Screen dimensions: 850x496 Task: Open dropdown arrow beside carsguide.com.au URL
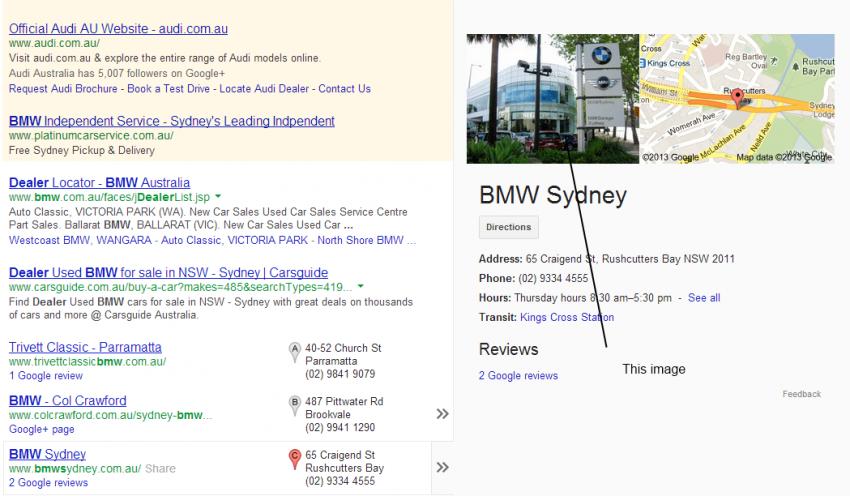point(360,286)
